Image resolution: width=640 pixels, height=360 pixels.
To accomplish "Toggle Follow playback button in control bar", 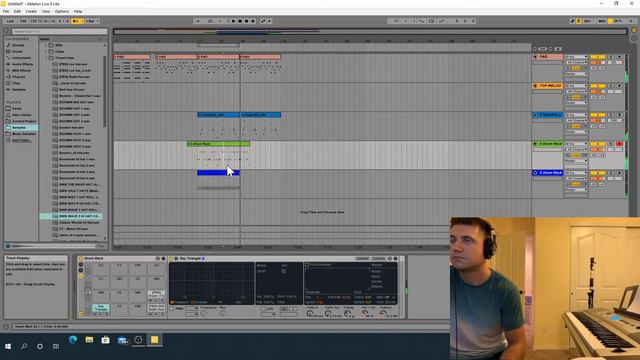I will tap(198, 21).
